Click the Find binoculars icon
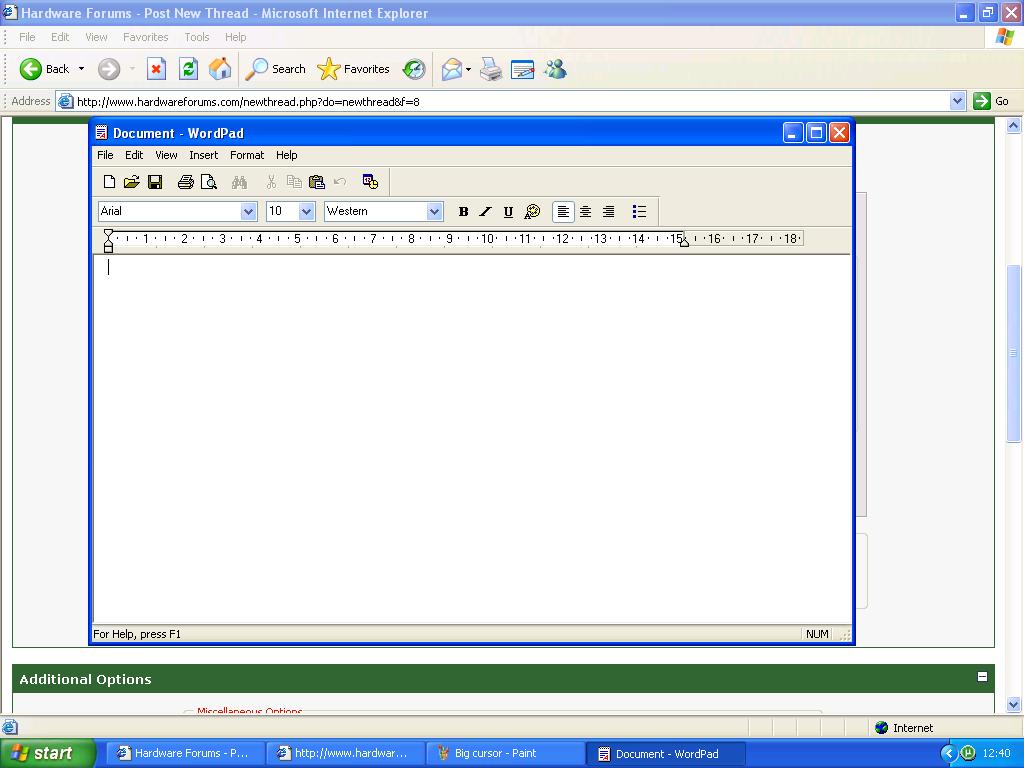 click(x=239, y=182)
